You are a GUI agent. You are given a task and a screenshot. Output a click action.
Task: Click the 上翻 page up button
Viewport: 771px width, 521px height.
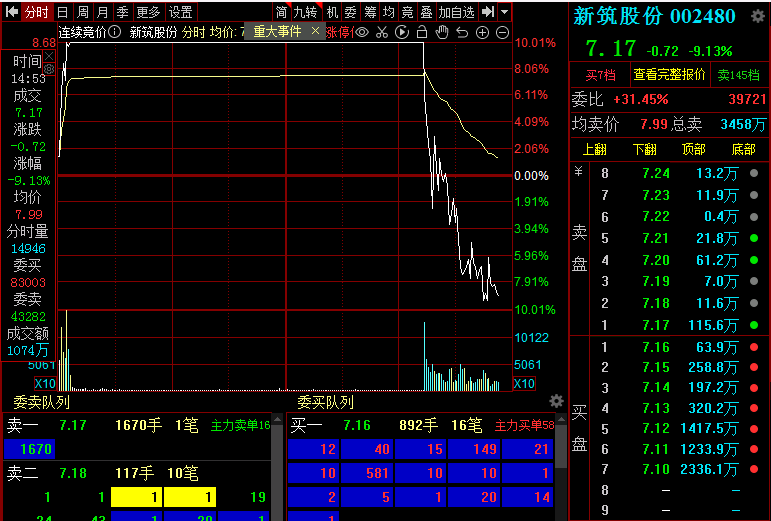coord(594,149)
